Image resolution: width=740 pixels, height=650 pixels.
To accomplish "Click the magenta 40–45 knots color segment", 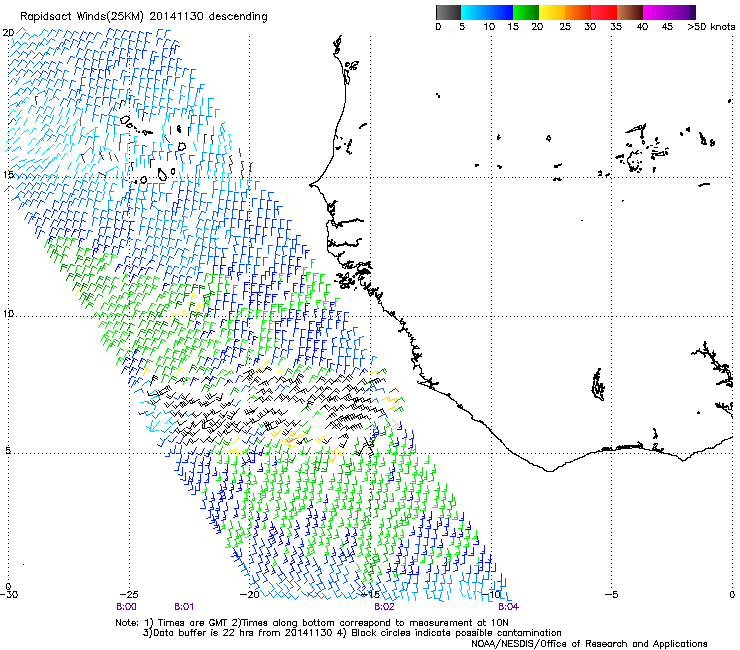I will click(656, 12).
